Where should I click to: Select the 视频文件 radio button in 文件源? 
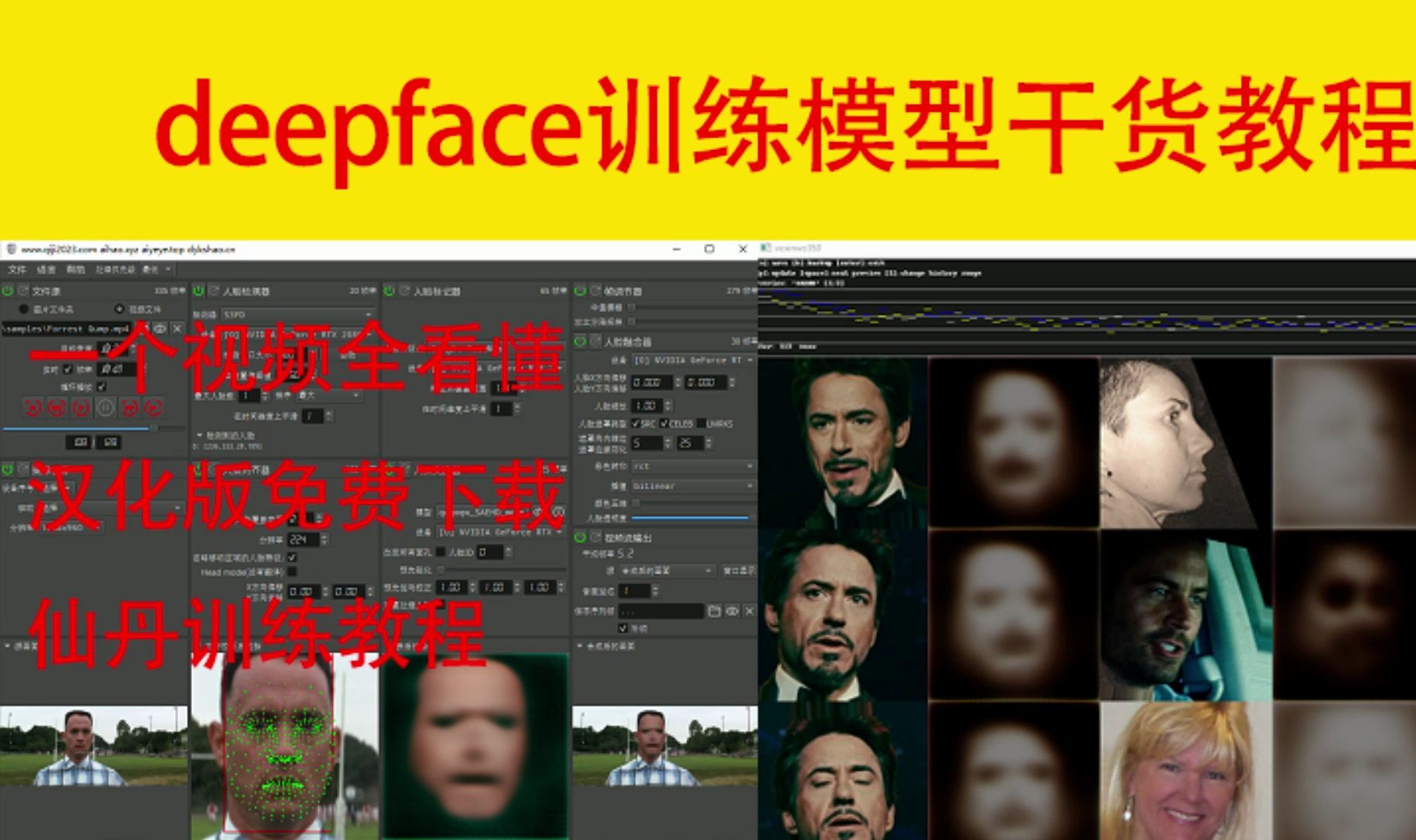[120, 309]
